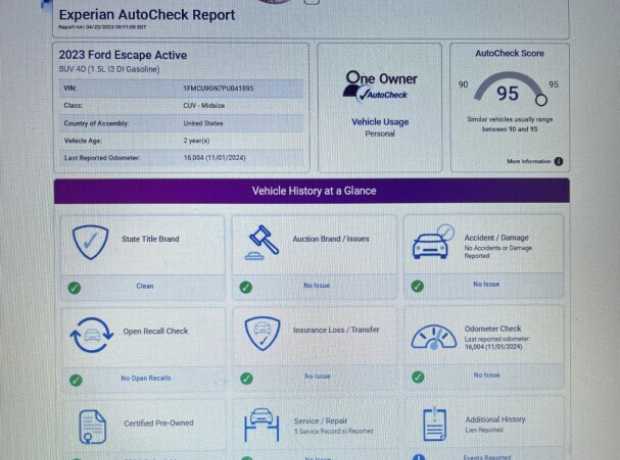This screenshot has width=620, height=460.
Task: Click the Accident / Damage car icon
Action: point(433,242)
